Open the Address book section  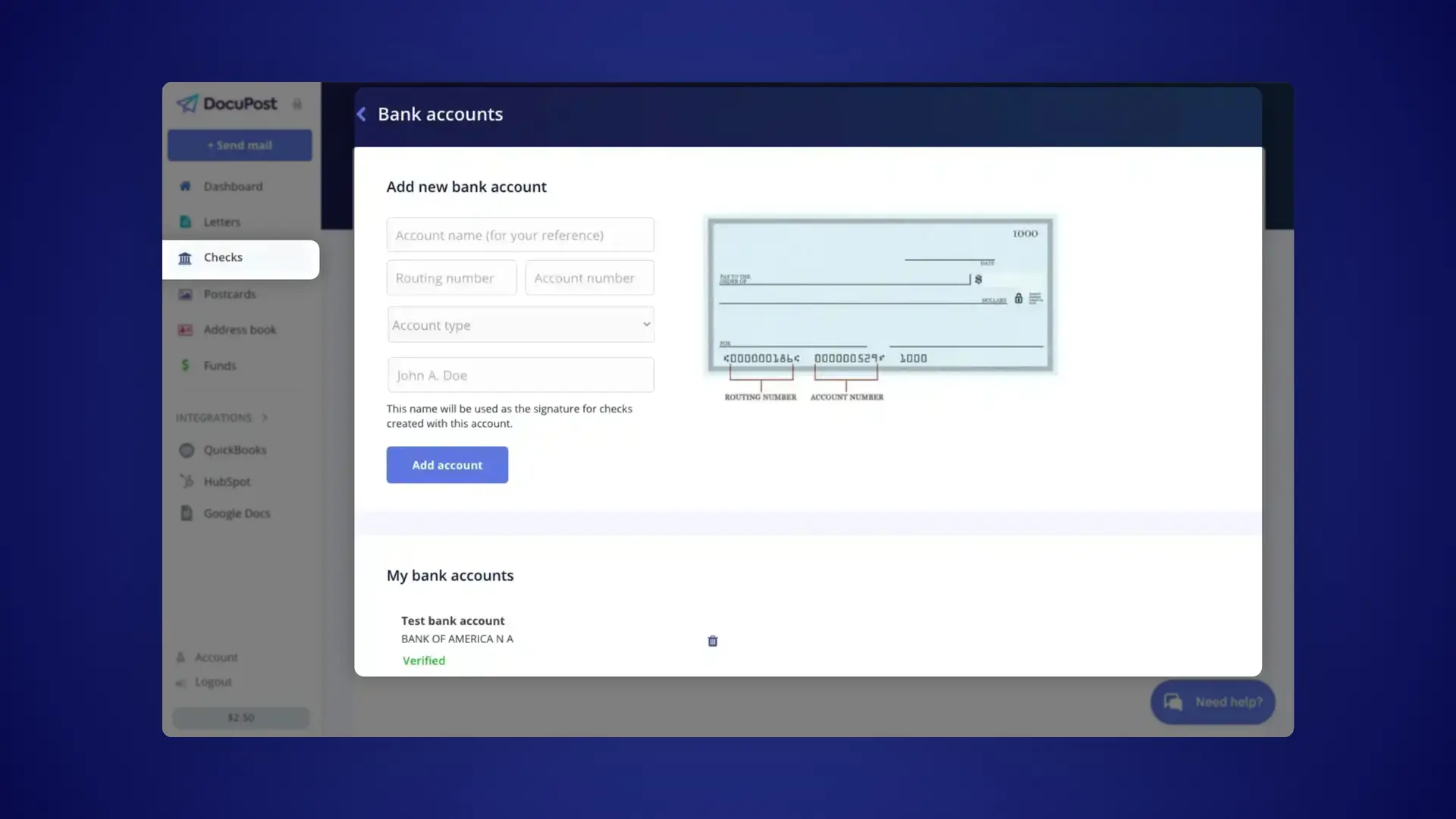239,328
